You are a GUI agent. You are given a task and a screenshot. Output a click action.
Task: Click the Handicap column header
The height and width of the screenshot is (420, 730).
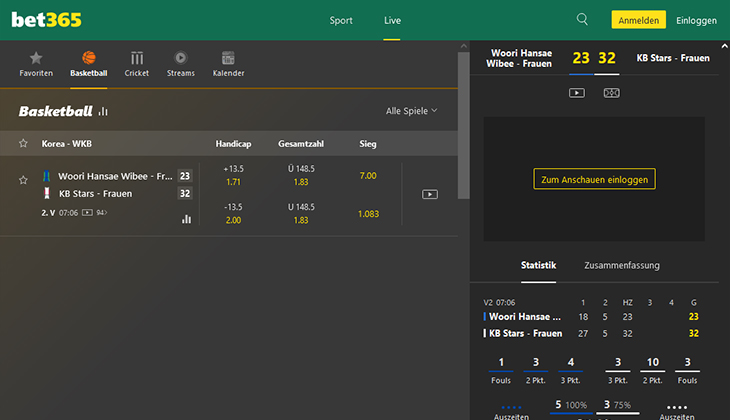click(233, 144)
